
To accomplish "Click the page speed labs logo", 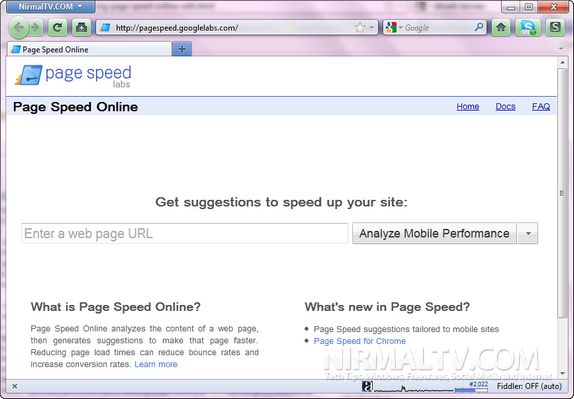I will 73,76.
